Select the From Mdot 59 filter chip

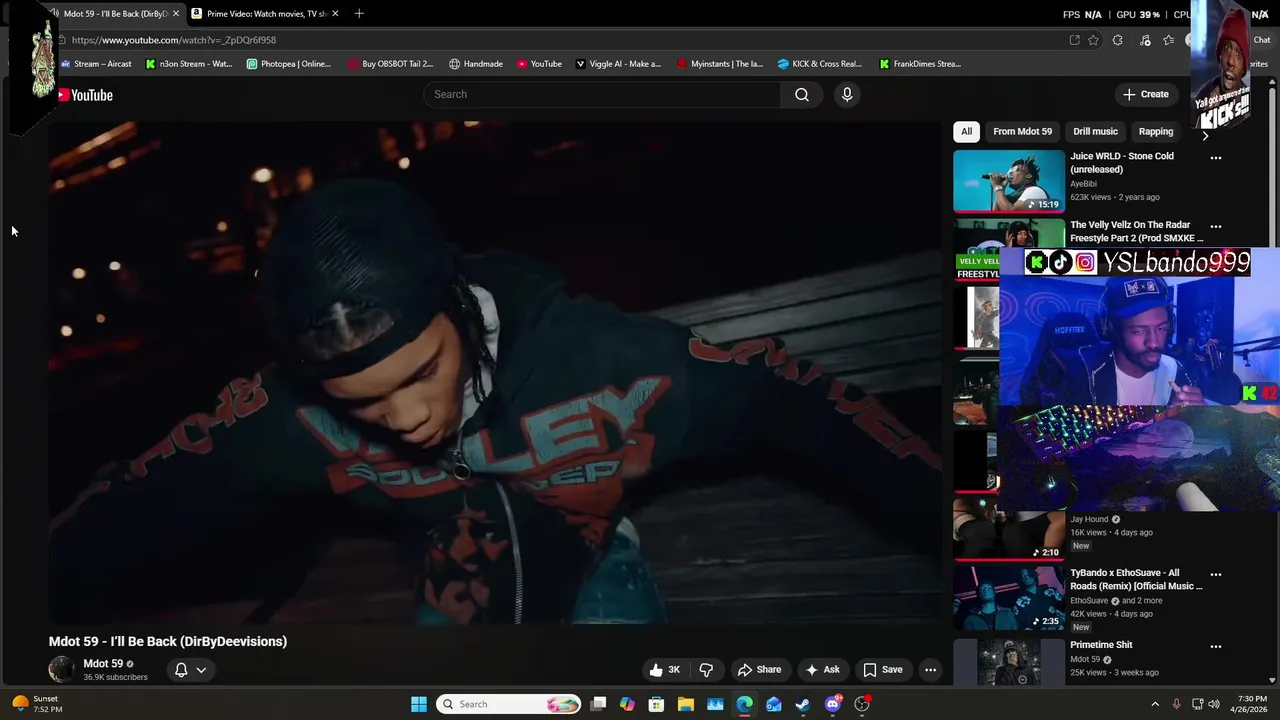click(1022, 131)
